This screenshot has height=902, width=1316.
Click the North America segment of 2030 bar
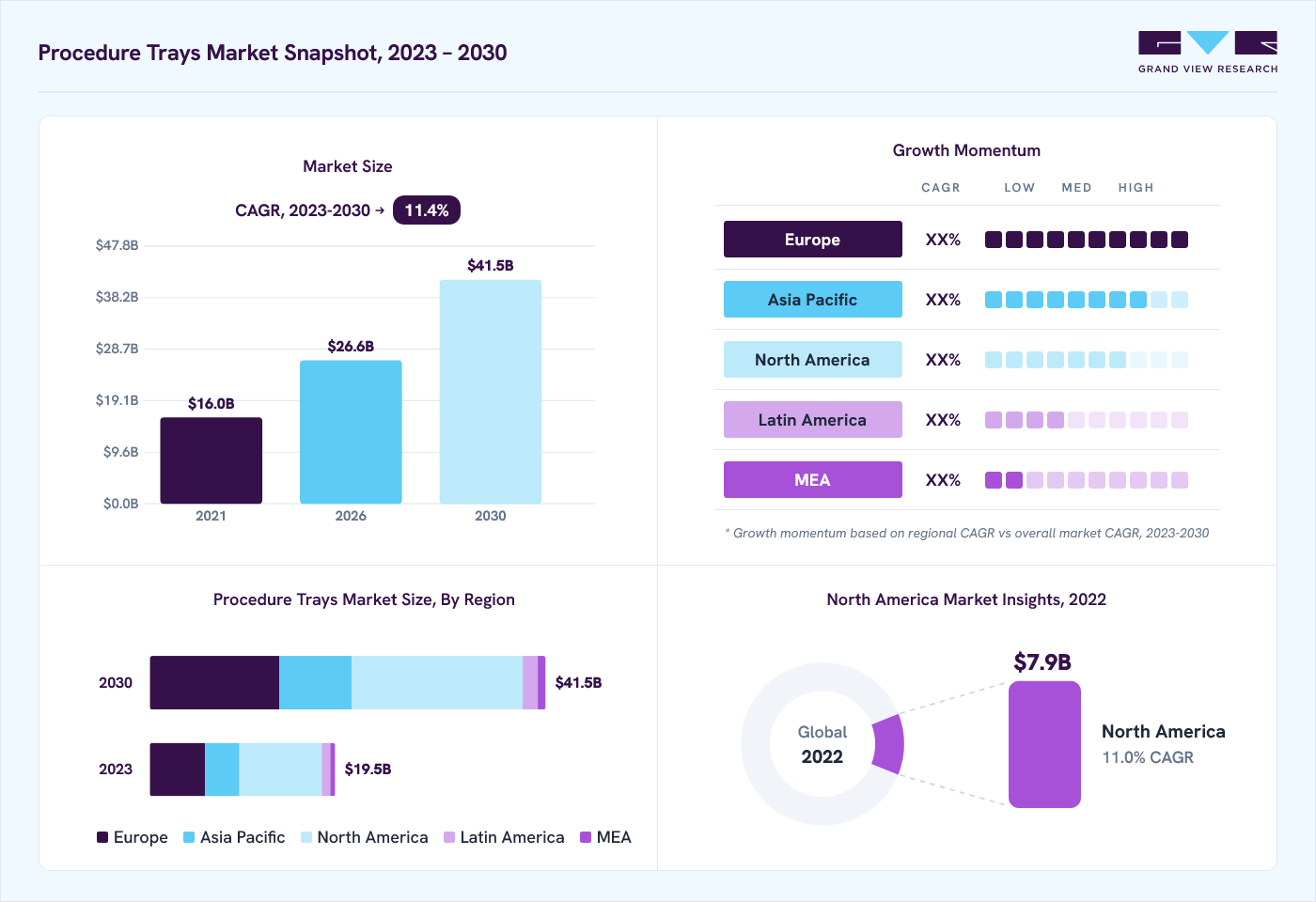point(437,683)
